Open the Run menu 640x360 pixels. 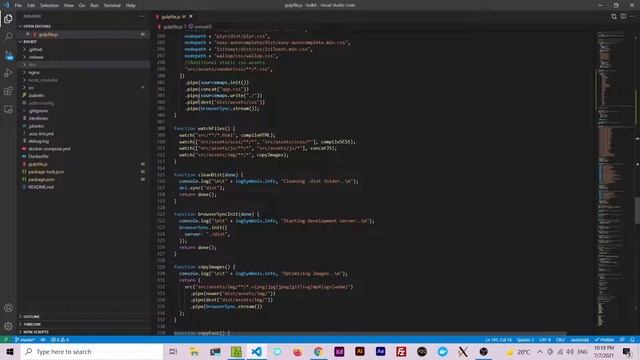click(x=94, y=5)
